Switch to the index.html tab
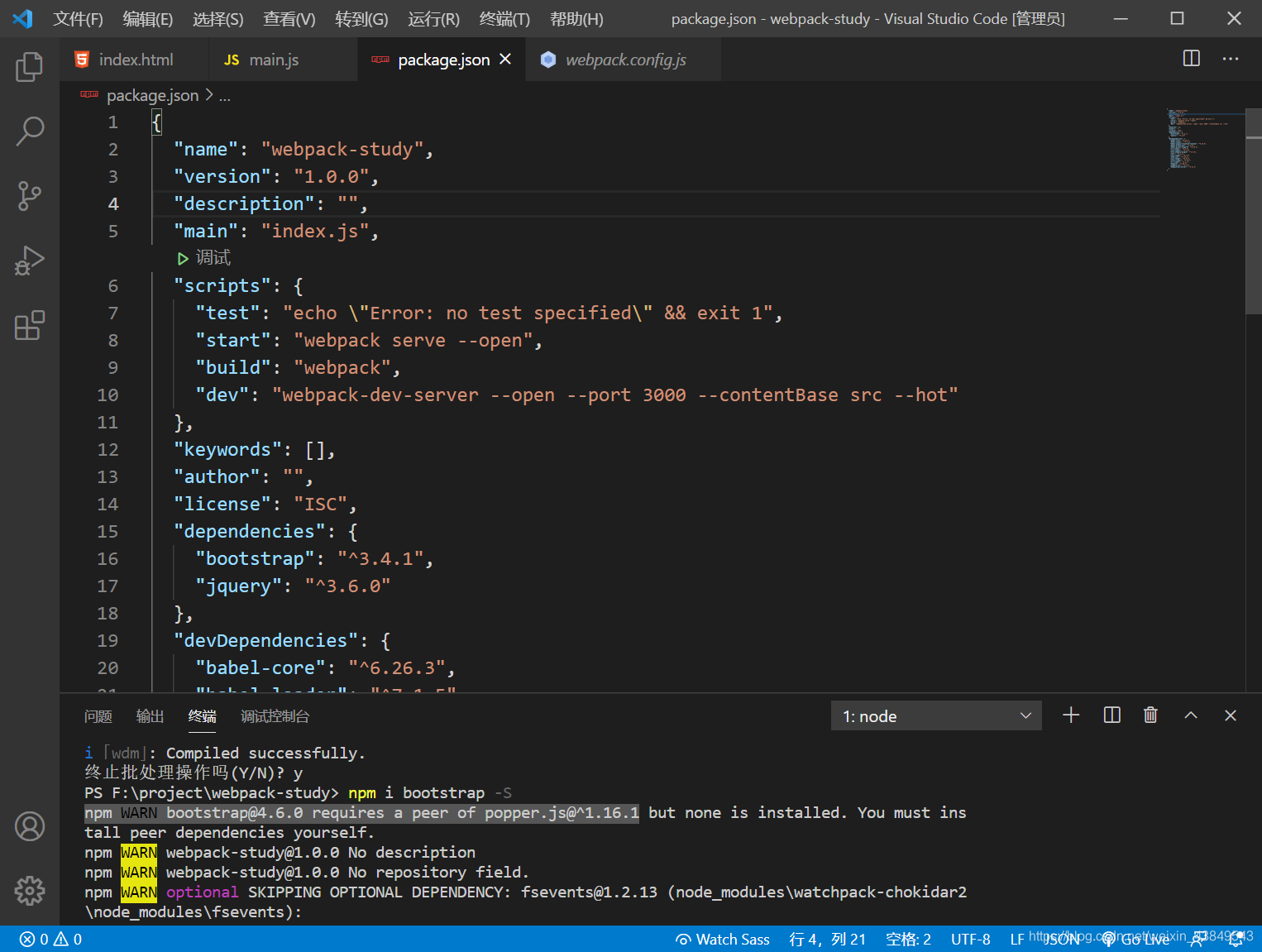Viewport: 1262px width, 952px height. (136, 60)
